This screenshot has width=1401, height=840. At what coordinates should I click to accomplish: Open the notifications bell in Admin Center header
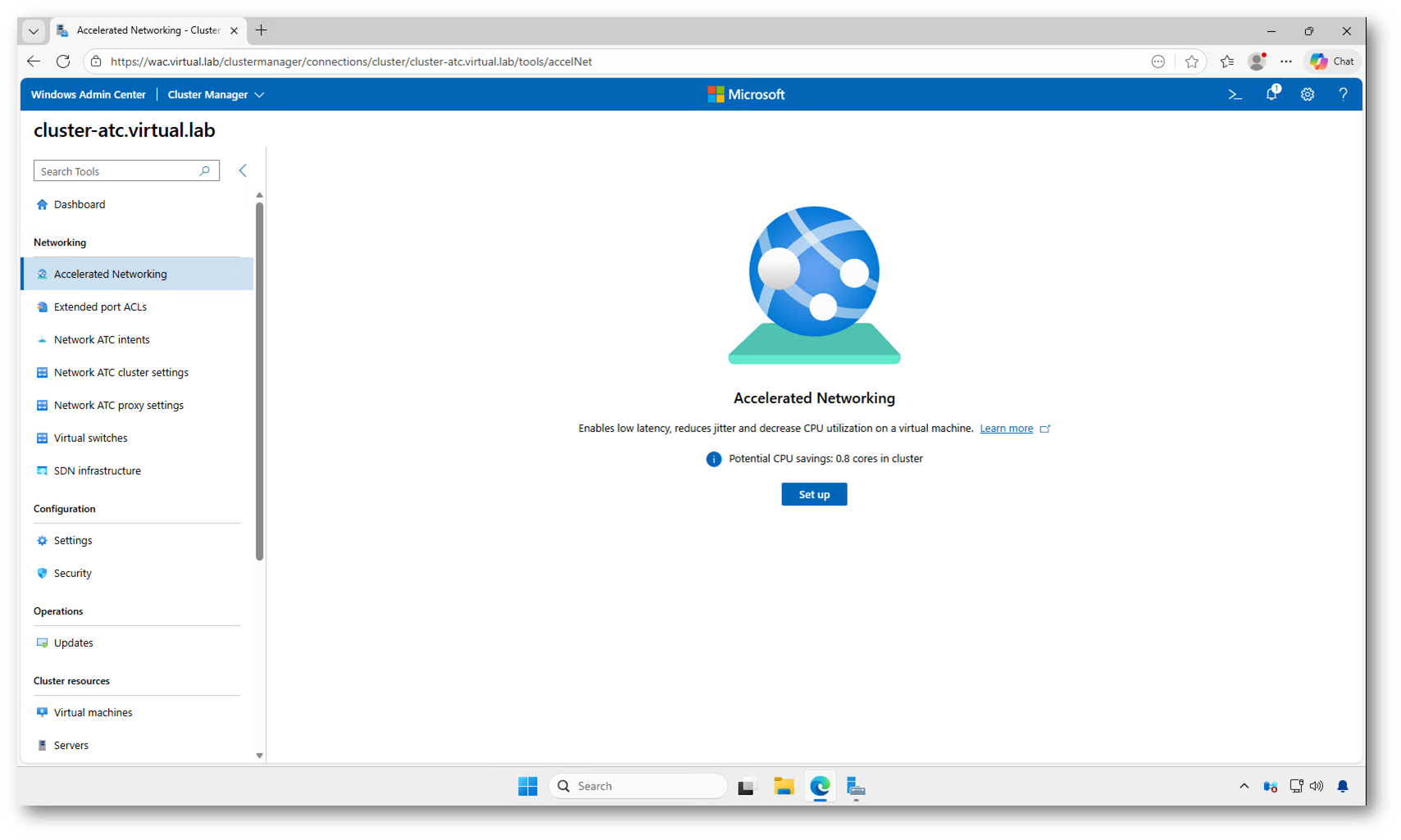(1271, 93)
